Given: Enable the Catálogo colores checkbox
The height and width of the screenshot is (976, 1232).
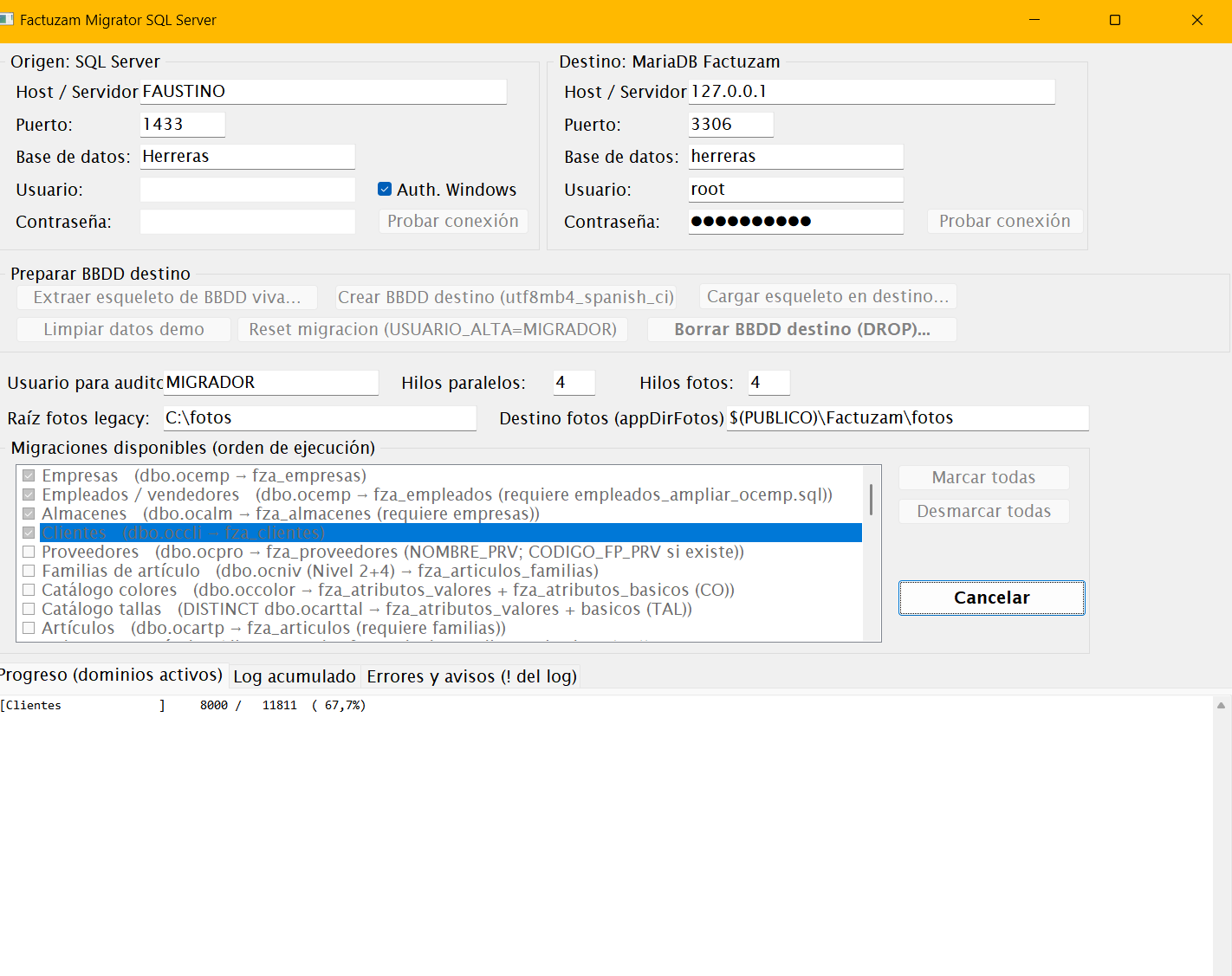Looking at the screenshot, I should (x=29, y=590).
